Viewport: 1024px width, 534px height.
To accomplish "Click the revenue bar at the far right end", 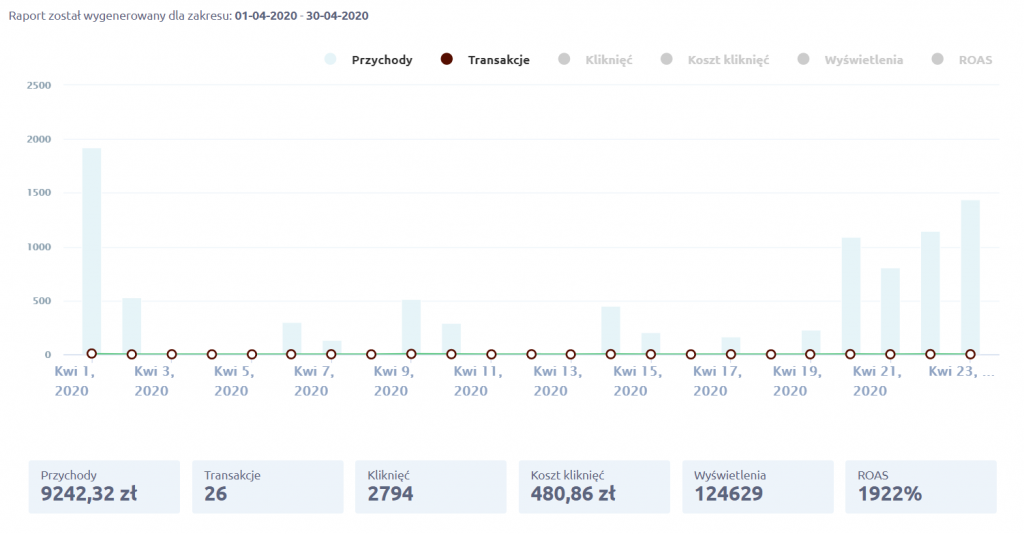I will (x=970, y=277).
